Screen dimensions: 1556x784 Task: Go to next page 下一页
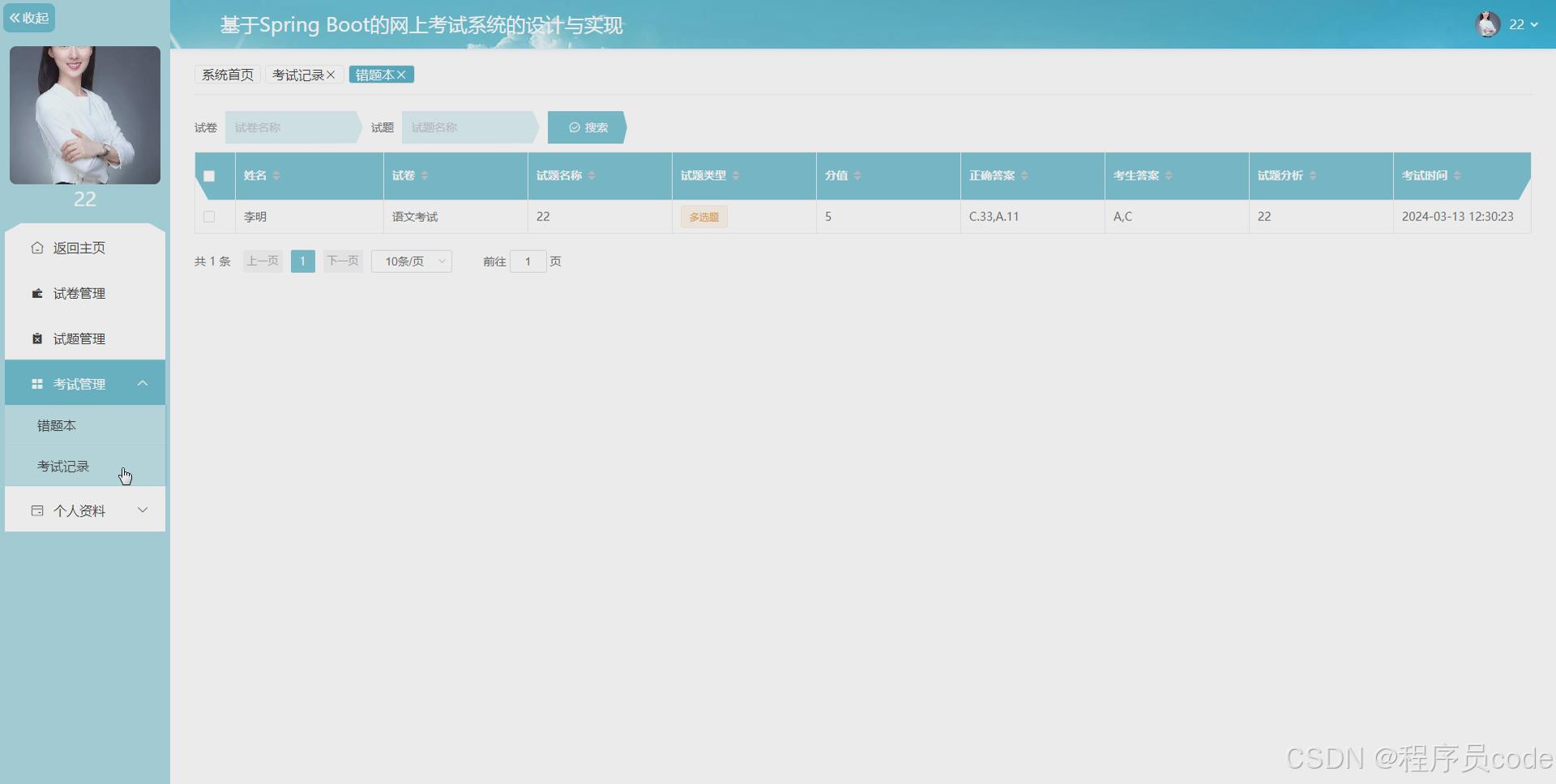343,261
